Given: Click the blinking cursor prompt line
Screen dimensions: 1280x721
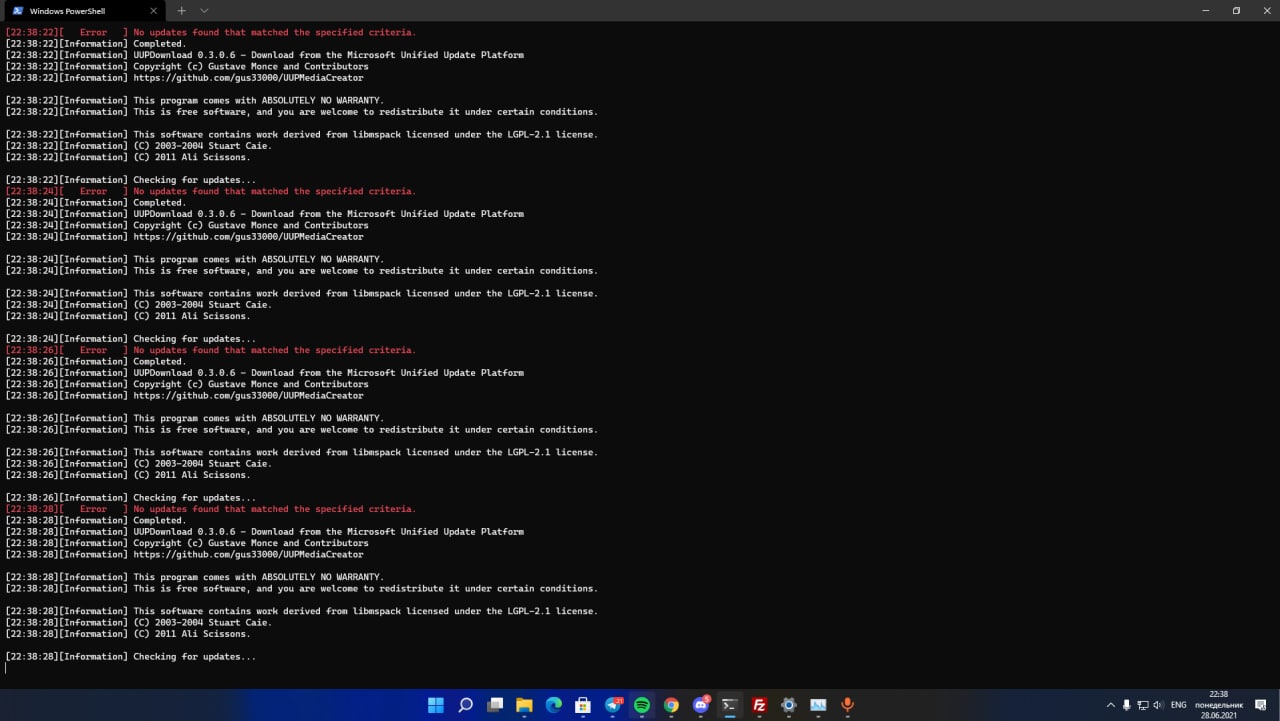Looking at the screenshot, I should pos(6,668).
